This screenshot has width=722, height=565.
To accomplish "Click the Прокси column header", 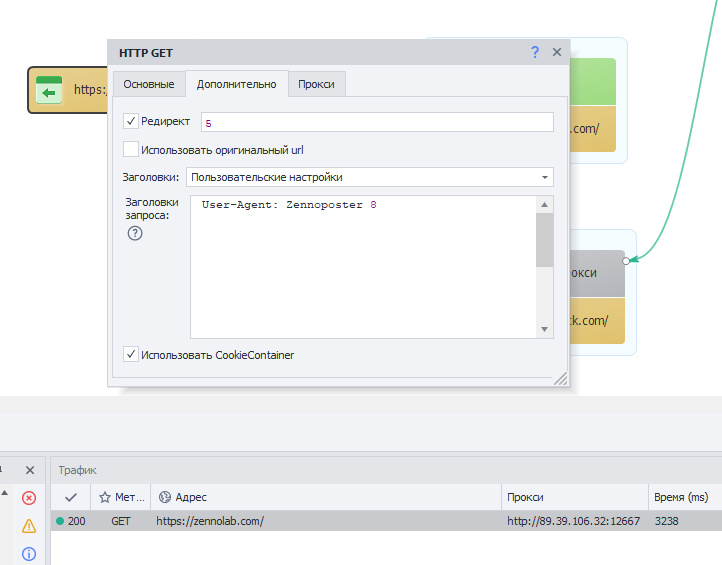I will (x=524, y=497).
